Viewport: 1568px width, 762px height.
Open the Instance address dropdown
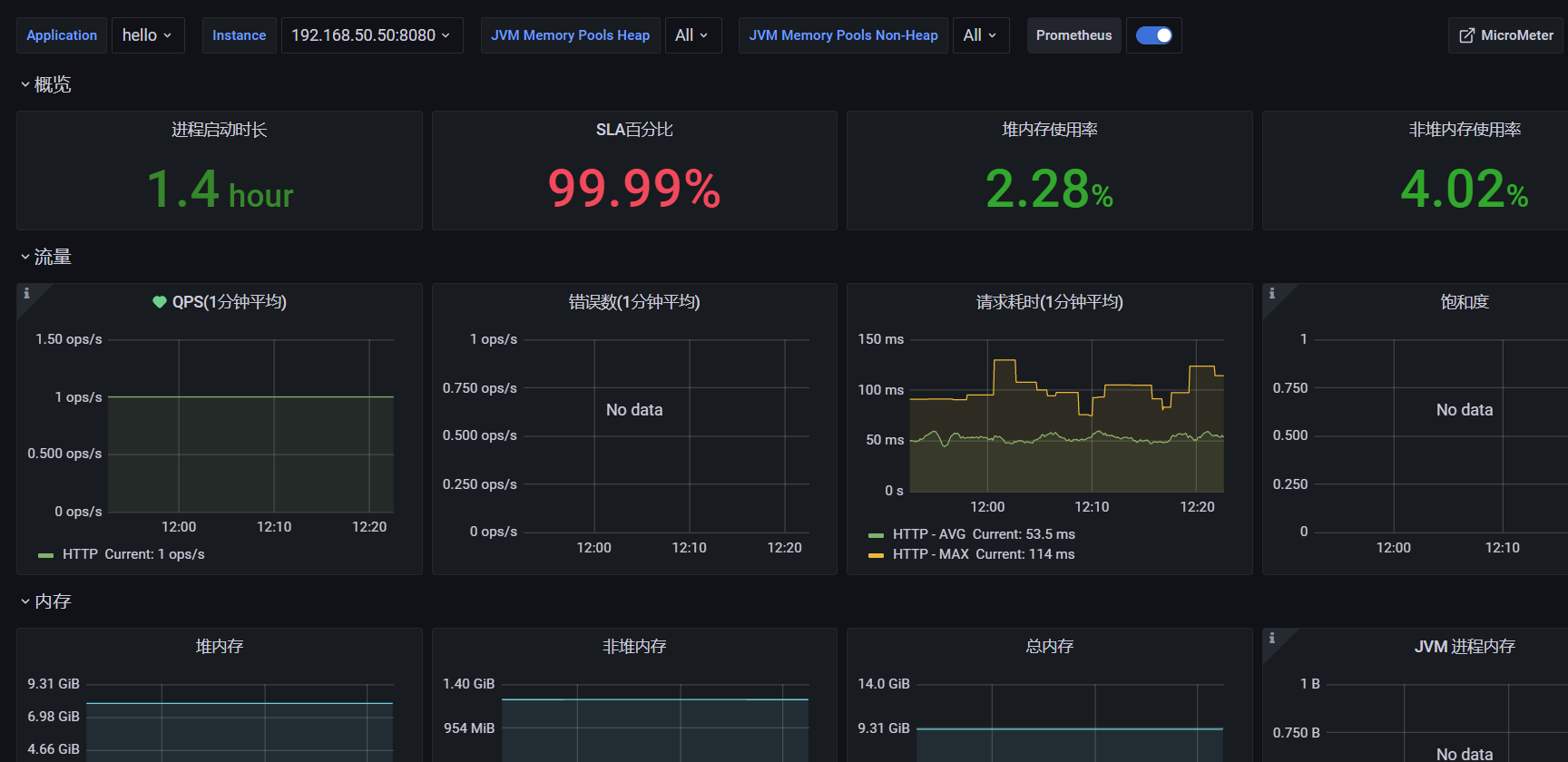click(371, 35)
